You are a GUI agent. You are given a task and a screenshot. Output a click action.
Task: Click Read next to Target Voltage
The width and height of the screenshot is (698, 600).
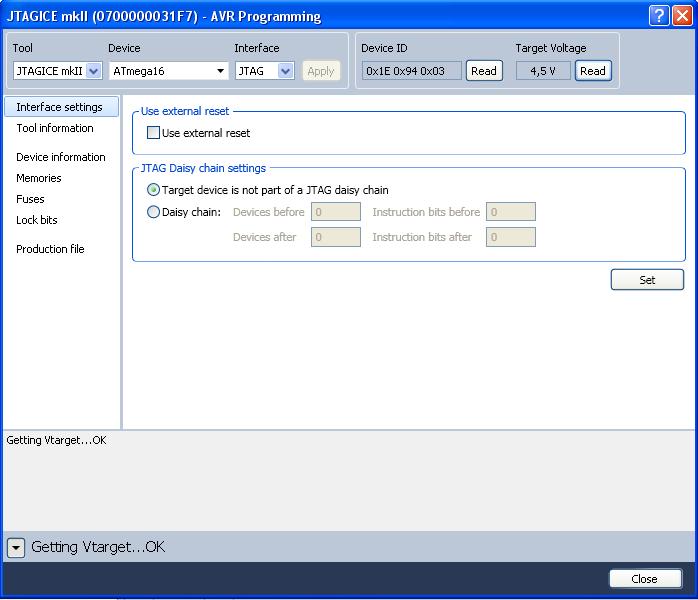pyautogui.click(x=593, y=71)
